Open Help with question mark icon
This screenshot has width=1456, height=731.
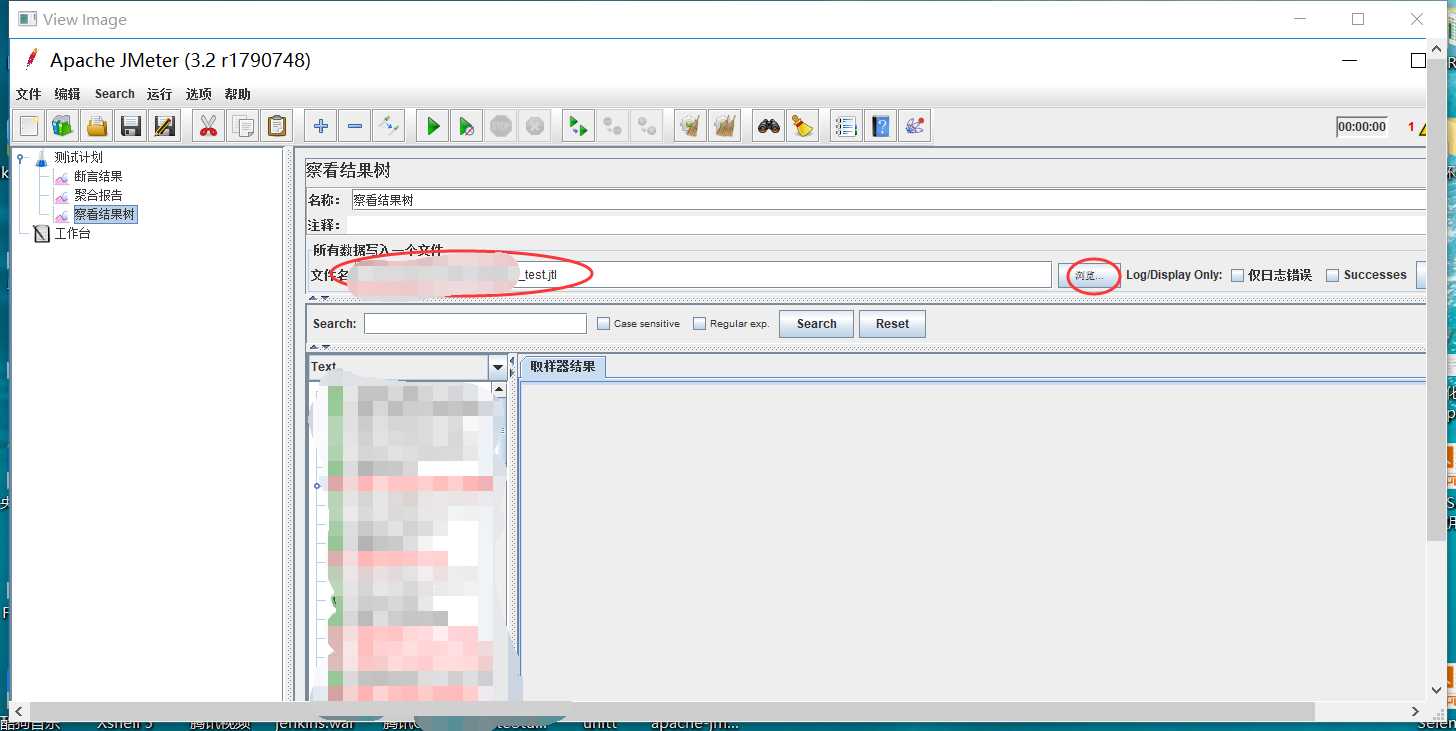click(x=880, y=126)
